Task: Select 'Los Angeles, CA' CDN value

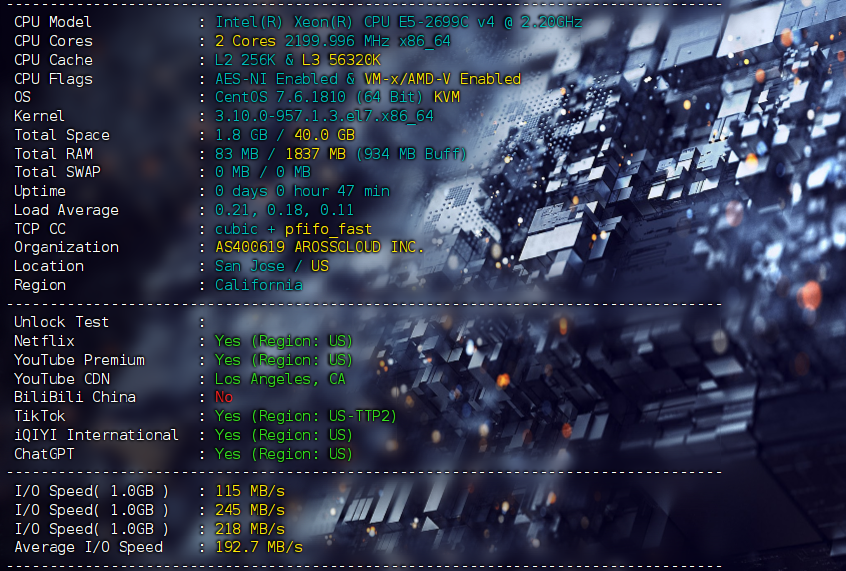Action: tap(280, 379)
